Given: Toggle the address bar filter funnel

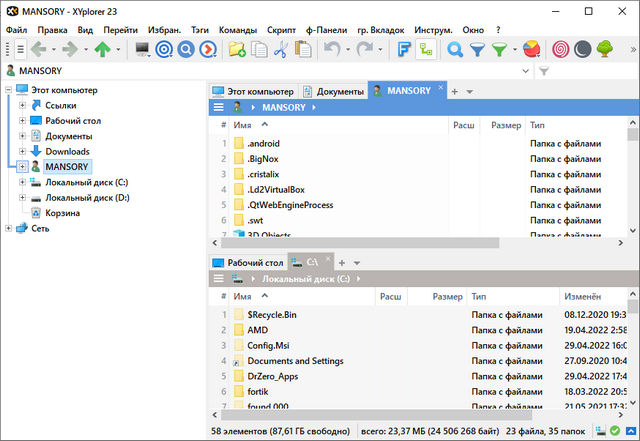Looking at the screenshot, I should point(544,71).
